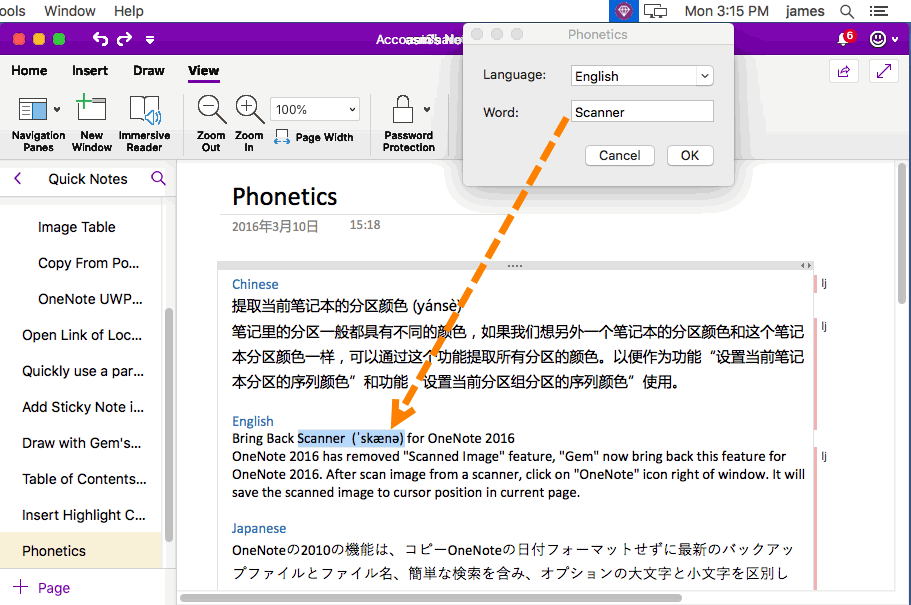Open the quick access toolbar customize arrow
The width and height of the screenshot is (911, 605).
click(150, 40)
